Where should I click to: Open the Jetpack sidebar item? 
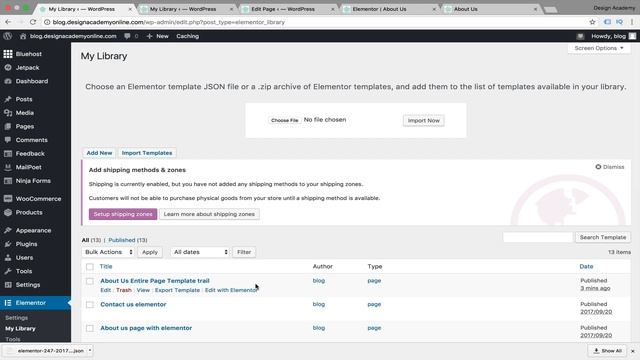27,67
